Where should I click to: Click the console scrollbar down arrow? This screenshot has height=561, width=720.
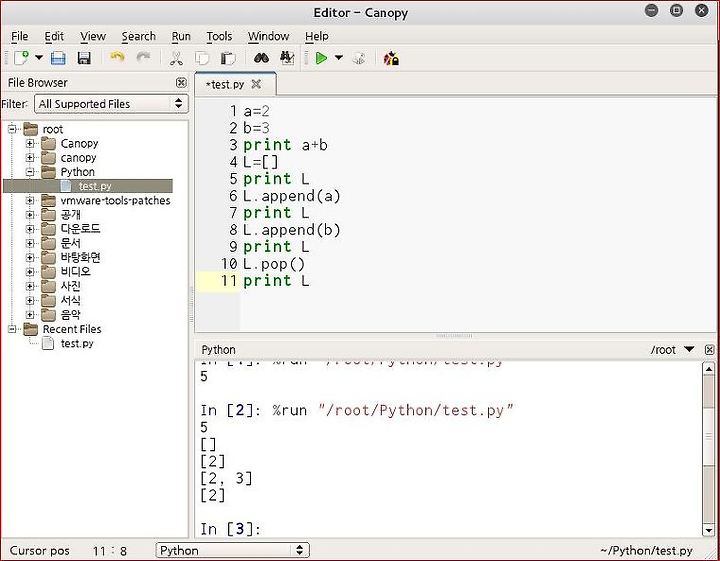709,530
